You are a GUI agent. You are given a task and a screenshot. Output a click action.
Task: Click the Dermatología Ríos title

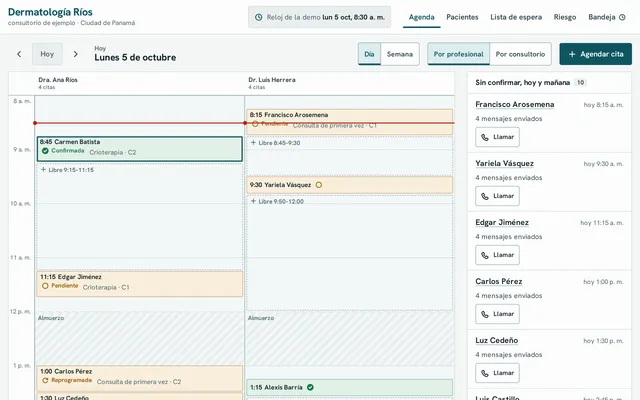tap(50, 12)
